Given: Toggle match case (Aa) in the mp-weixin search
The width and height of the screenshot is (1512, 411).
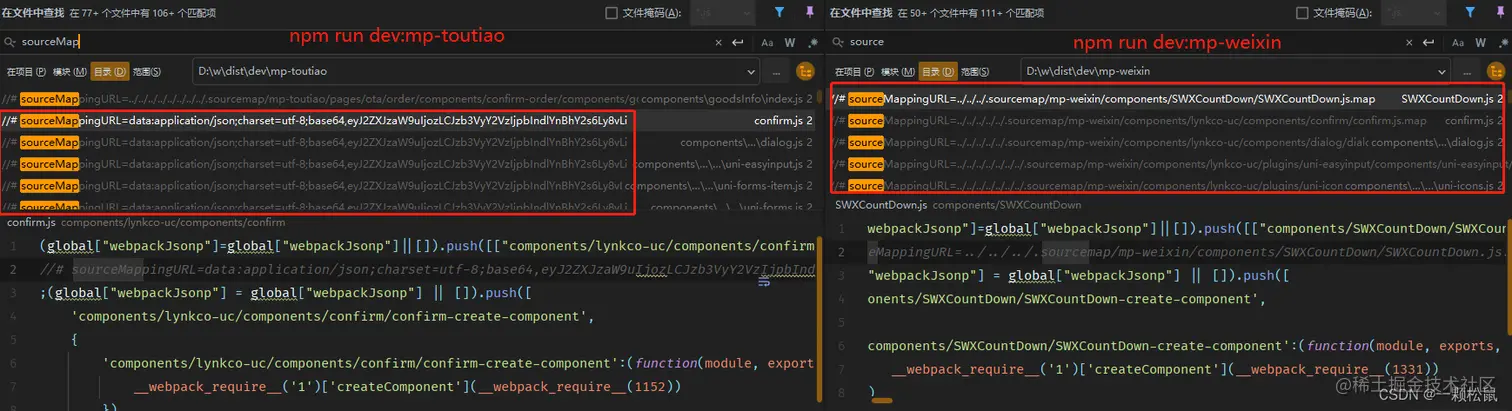Looking at the screenshot, I should [1459, 43].
